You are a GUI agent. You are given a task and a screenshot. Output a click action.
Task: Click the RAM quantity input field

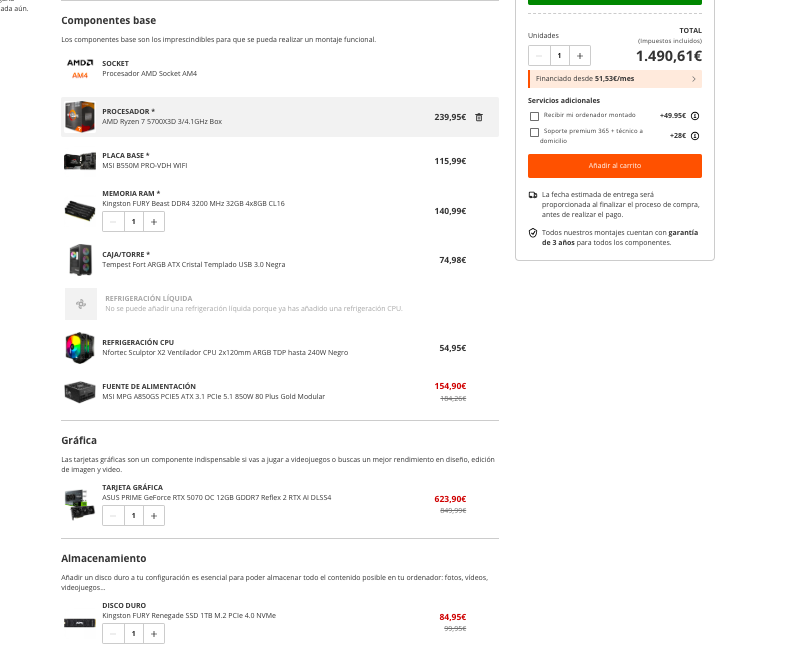coord(133,222)
